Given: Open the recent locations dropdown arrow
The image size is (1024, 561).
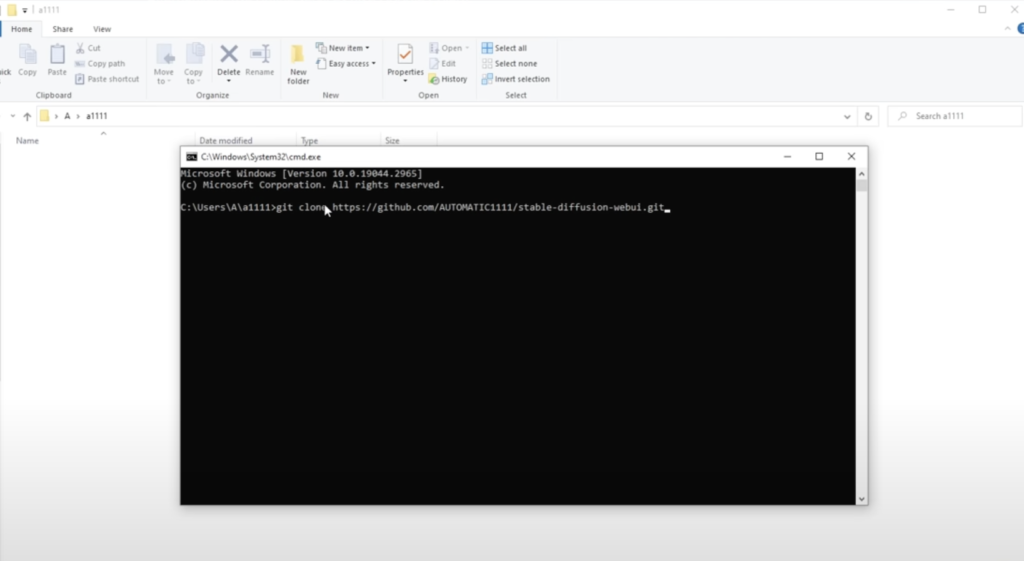Looking at the screenshot, I should pos(12,116).
